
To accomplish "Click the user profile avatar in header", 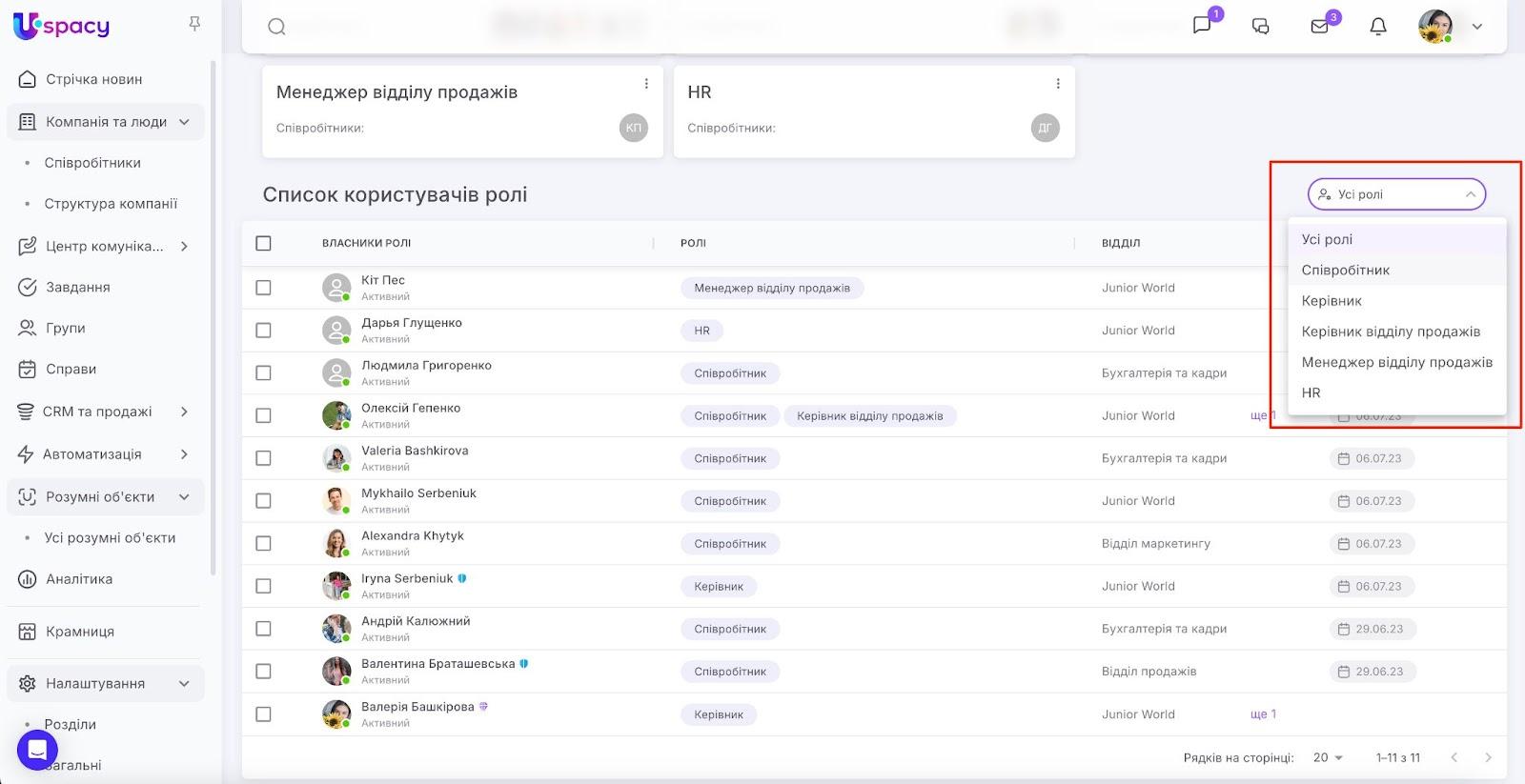I will (x=1434, y=27).
